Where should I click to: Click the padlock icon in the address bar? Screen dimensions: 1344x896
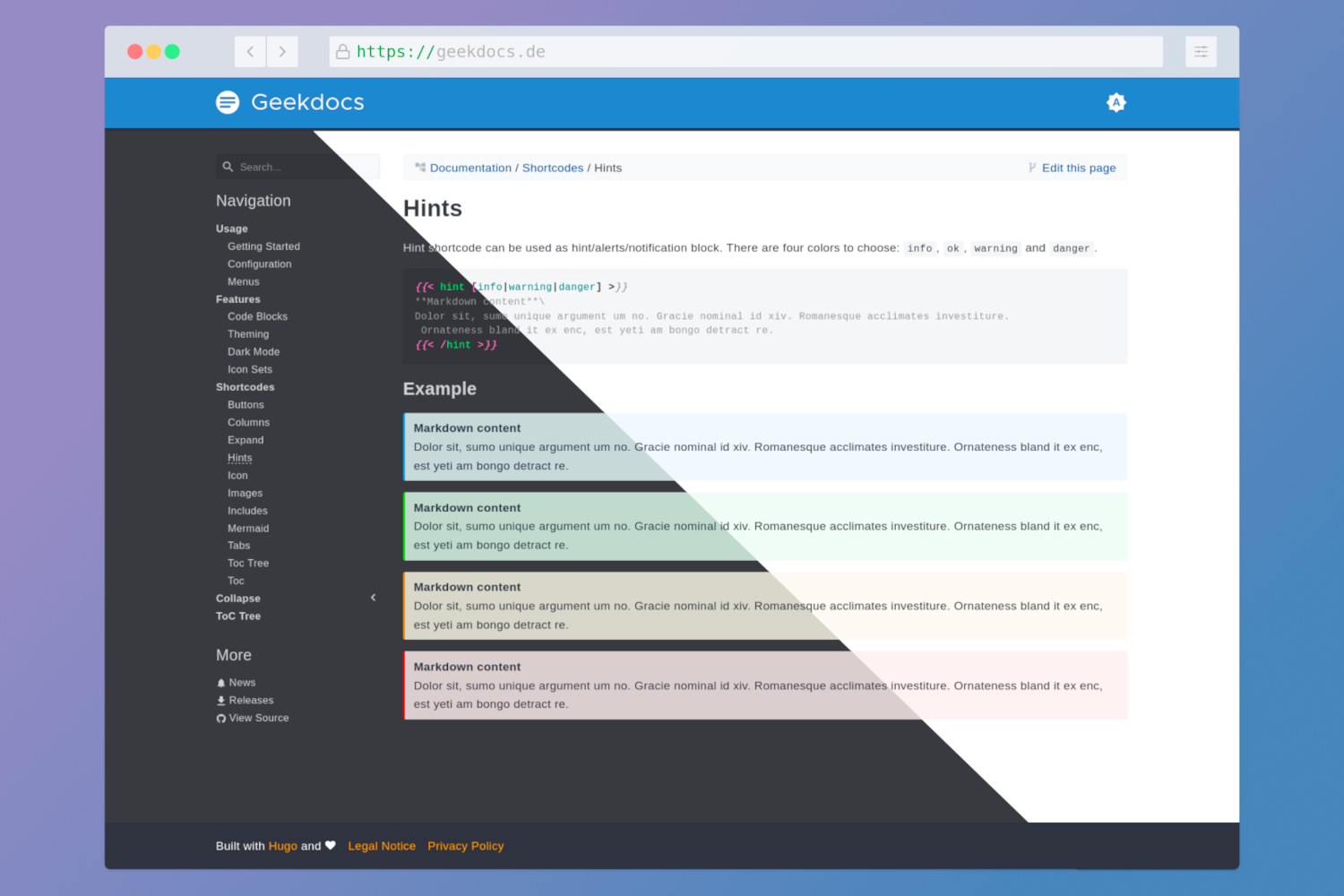(x=343, y=51)
